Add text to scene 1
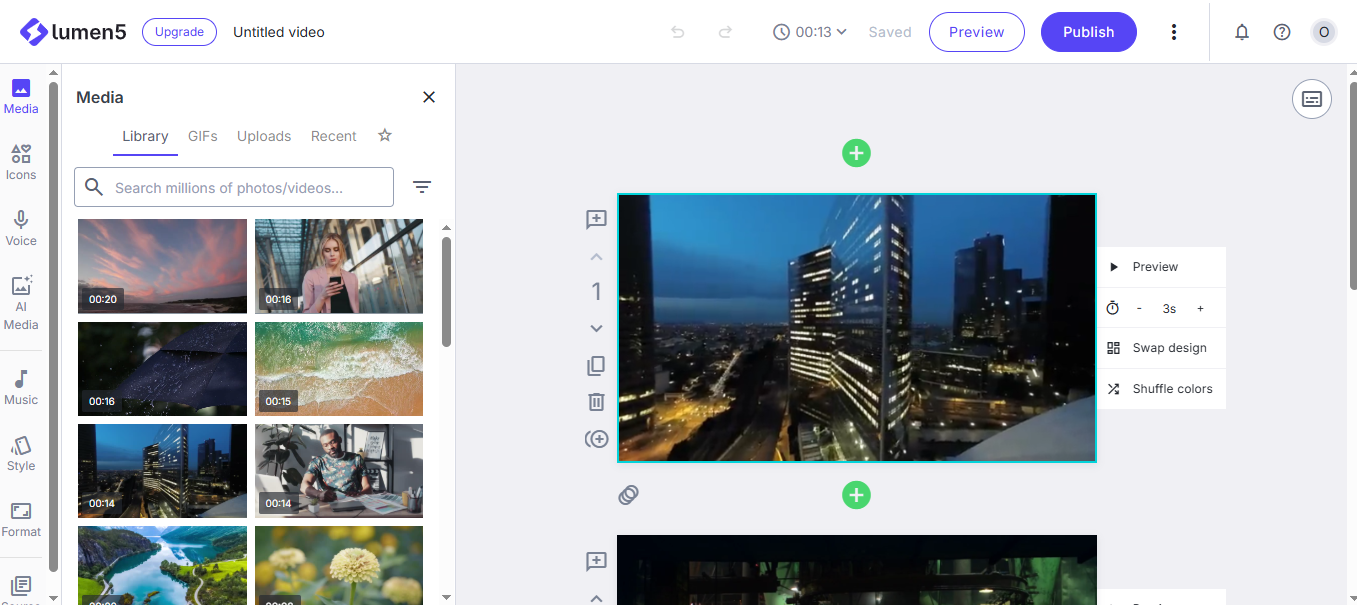Screen dimensions: 1357x605 pyautogui.click(x=596, y=220)
